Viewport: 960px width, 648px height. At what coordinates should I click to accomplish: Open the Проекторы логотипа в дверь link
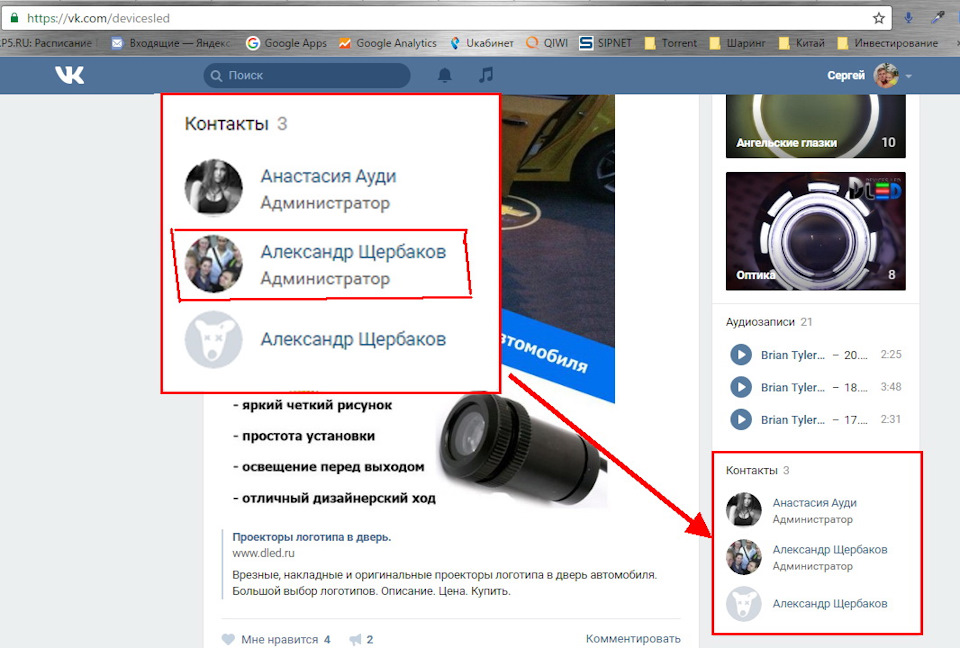pos(311,537)
